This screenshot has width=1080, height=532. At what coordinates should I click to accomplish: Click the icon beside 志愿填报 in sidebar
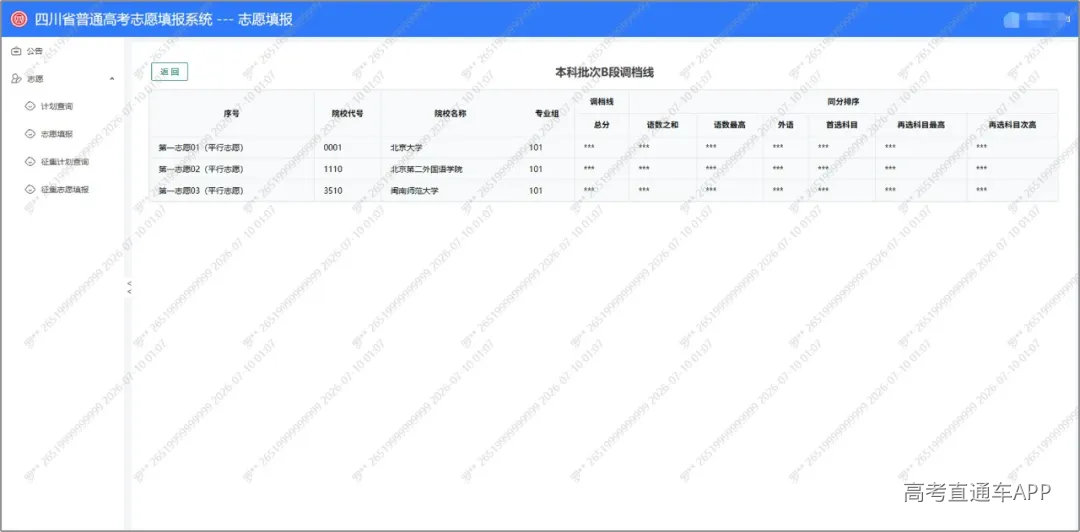pyautogui.click(x=30, y=134)
